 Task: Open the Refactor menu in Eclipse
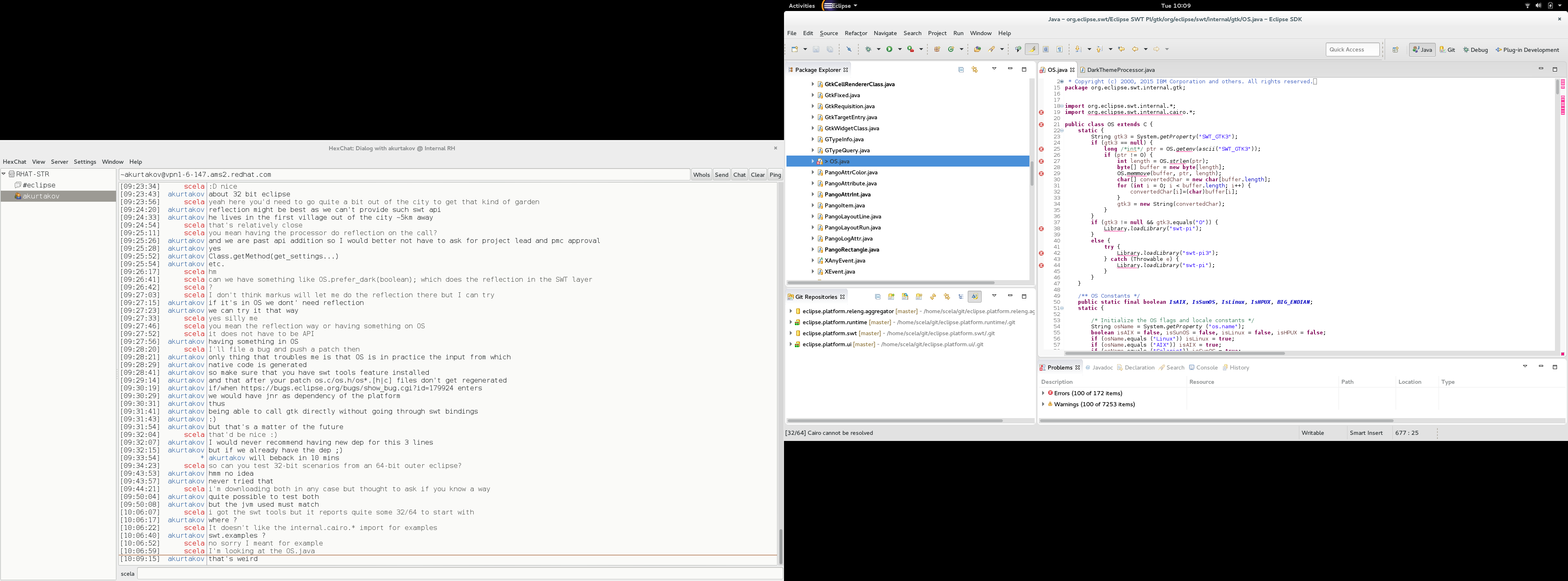[856, 33]
